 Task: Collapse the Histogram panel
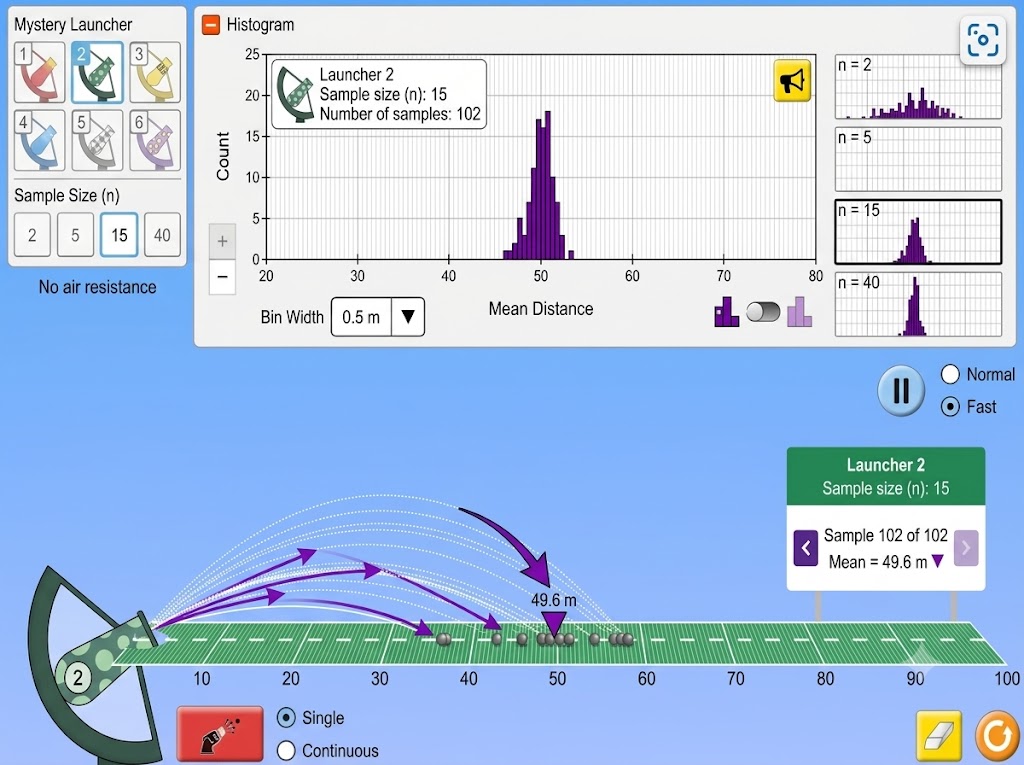[211, 25]
